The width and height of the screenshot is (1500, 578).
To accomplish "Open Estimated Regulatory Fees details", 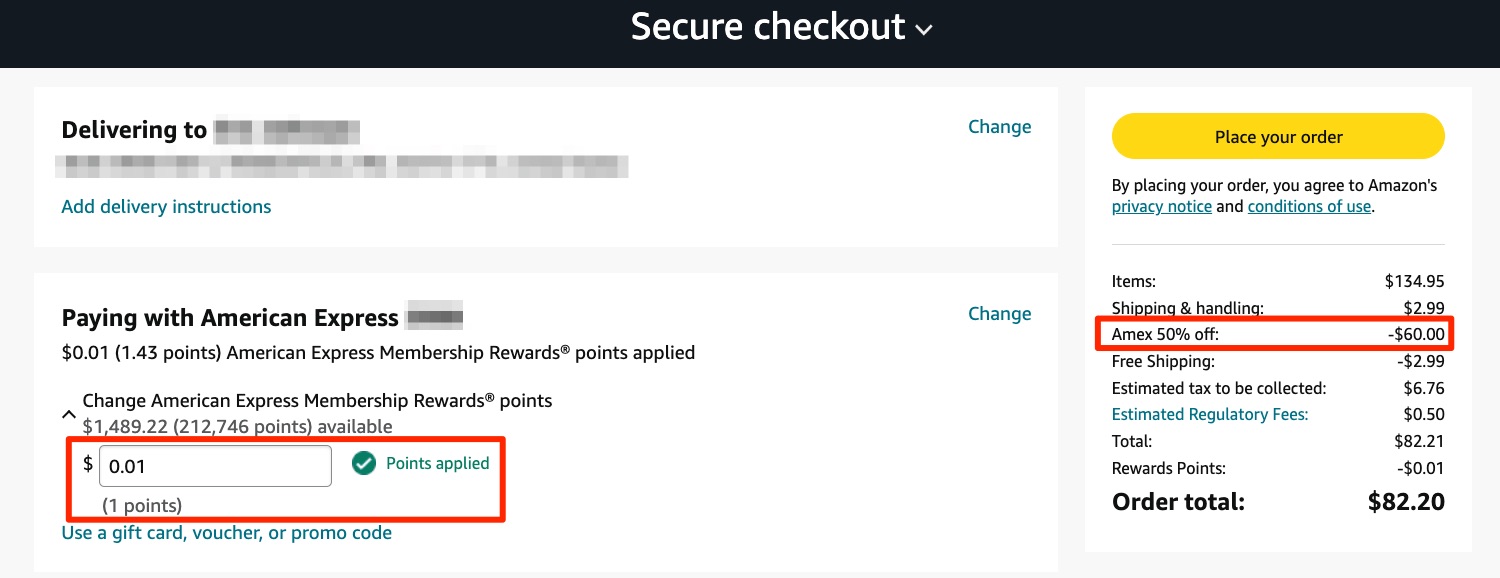I will pos(1209,413).
